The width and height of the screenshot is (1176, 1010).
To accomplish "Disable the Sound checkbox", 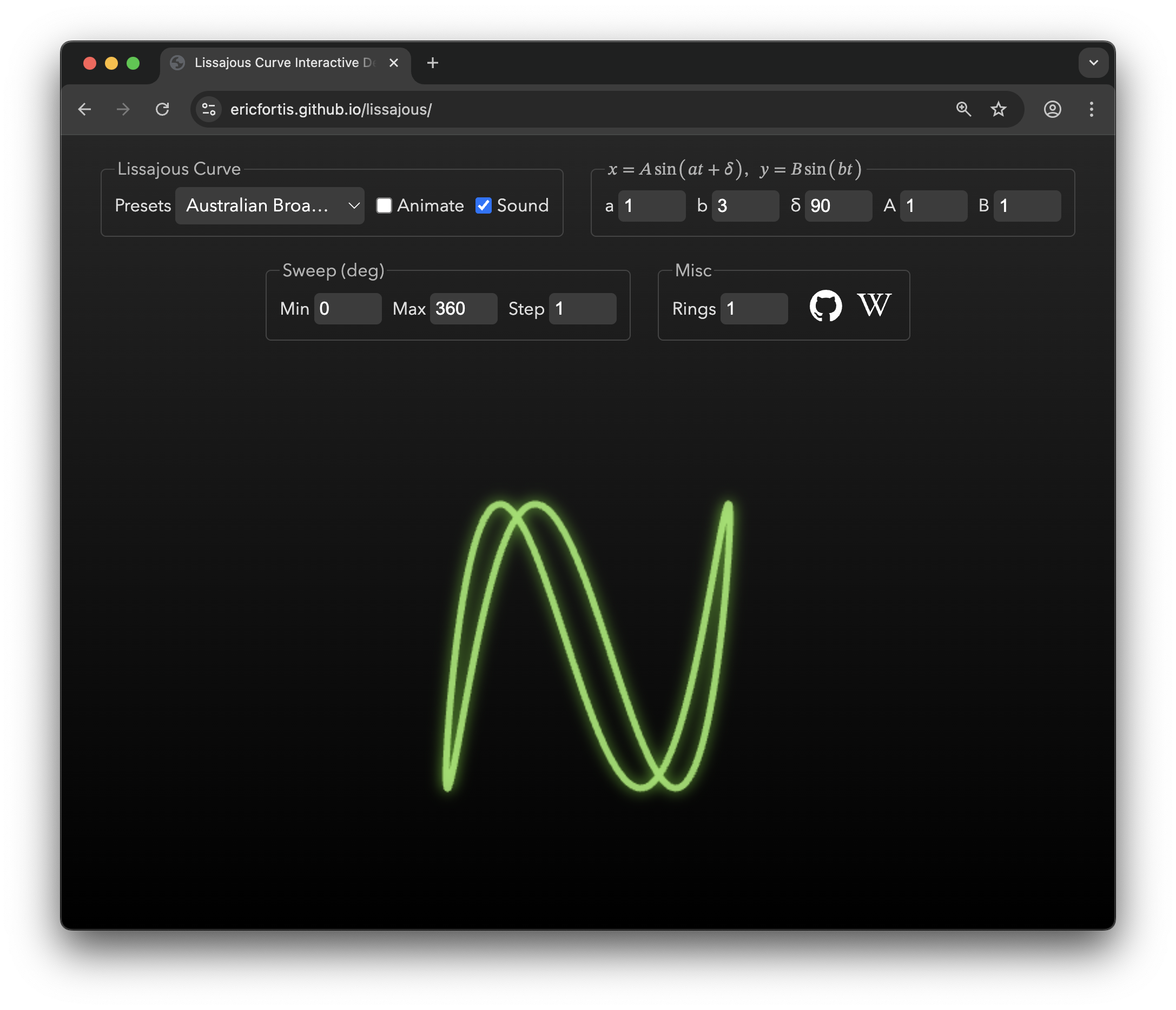I will 483,205.
